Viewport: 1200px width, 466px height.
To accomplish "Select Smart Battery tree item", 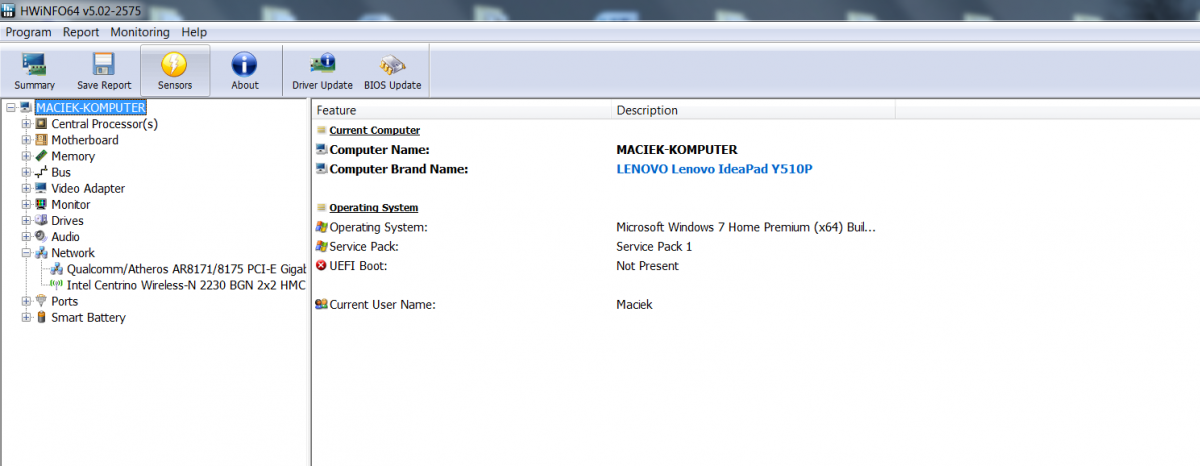I will (89, 317).
